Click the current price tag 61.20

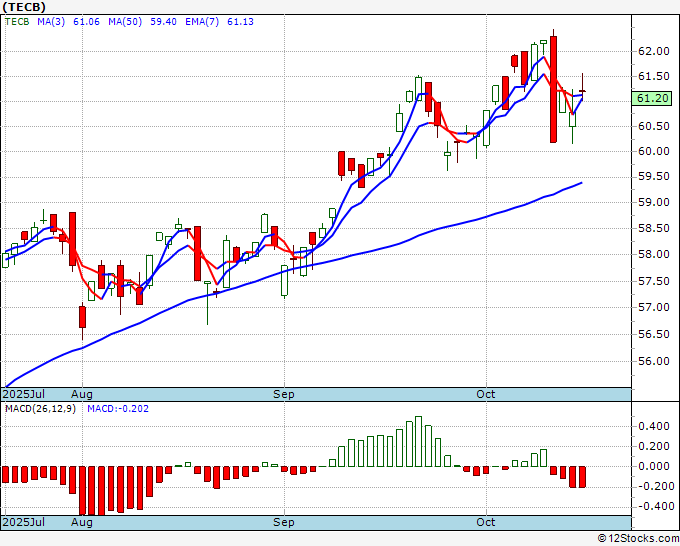652,98
